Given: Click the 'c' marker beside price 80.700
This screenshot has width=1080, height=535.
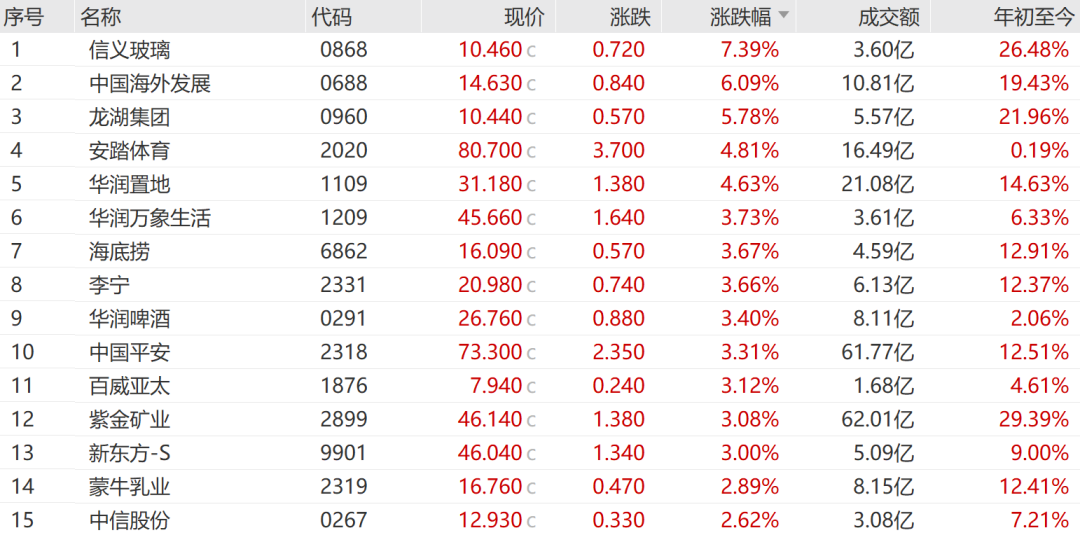Looking at the screenshot, I should 532,152.
